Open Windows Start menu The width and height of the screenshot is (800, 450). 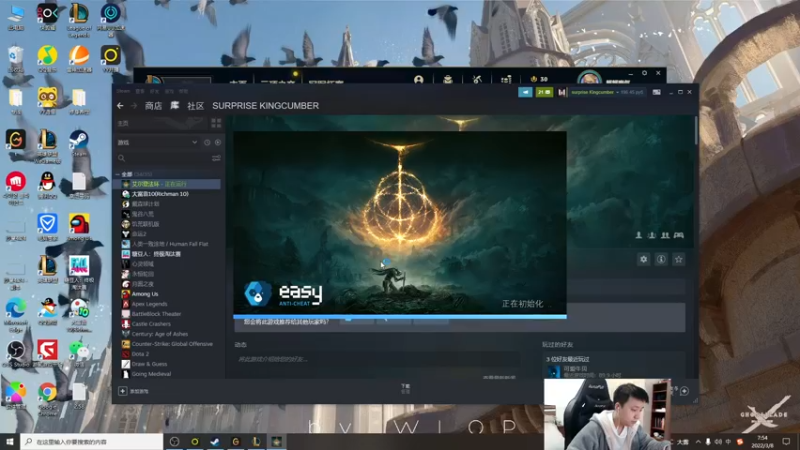tap(10, 441)
